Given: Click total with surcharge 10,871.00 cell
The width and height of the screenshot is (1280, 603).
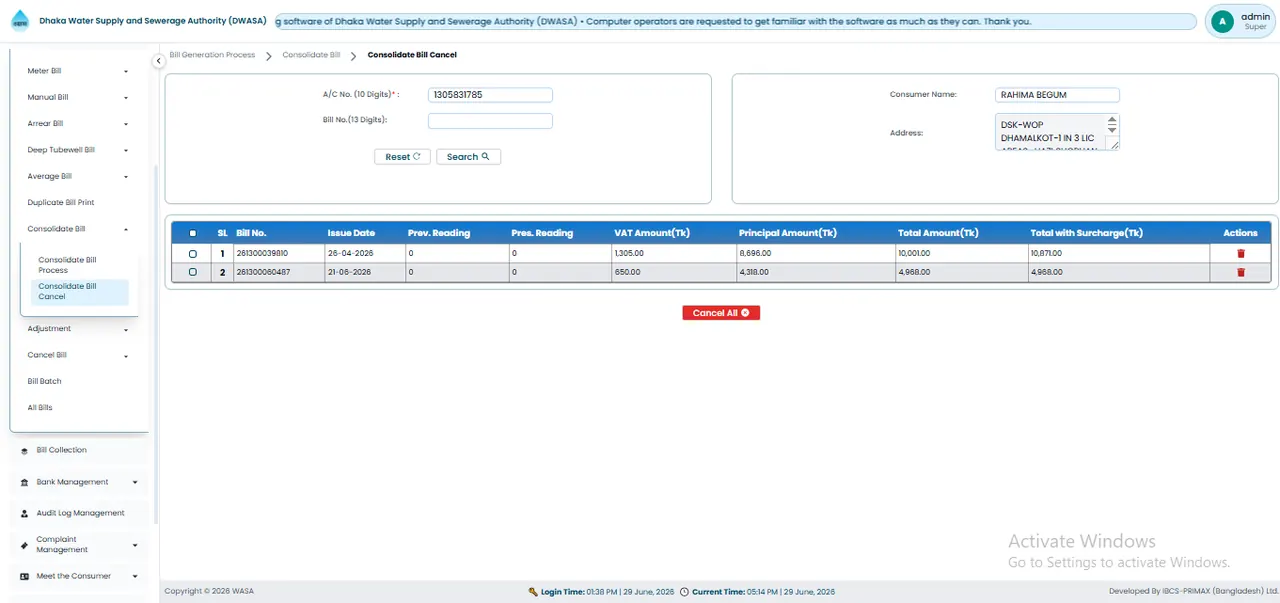Looking at the screenshot, I should point(1118,254).
